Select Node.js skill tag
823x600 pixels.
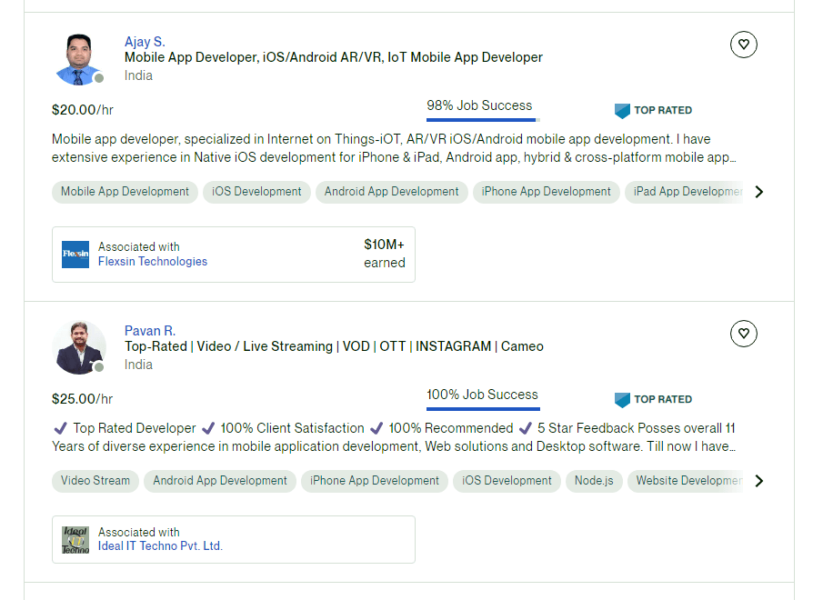[593, 481]
